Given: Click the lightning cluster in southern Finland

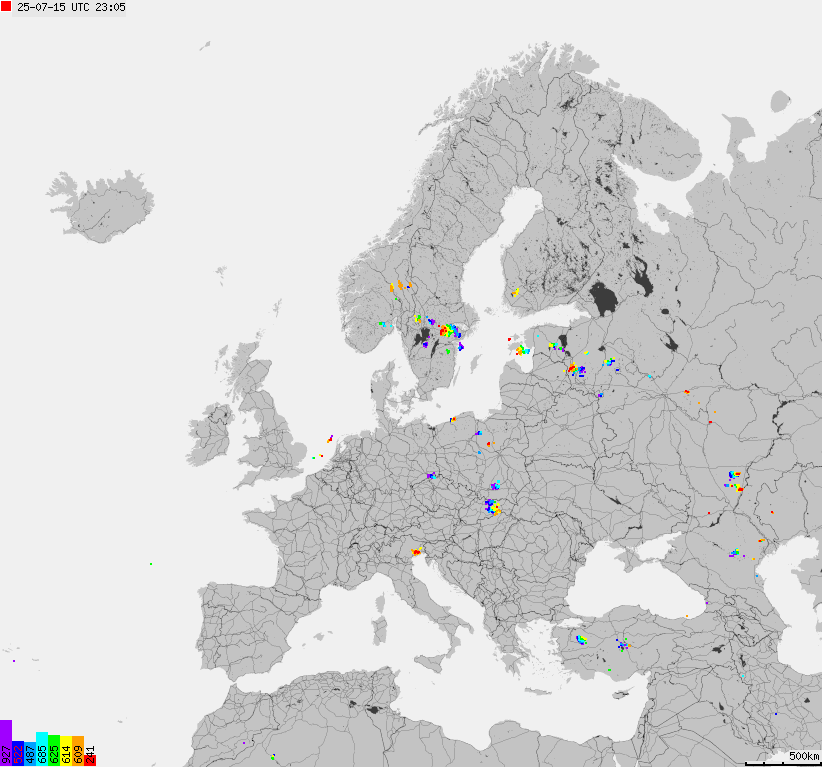Looking at the screenshot, I should tap(515, 292).
